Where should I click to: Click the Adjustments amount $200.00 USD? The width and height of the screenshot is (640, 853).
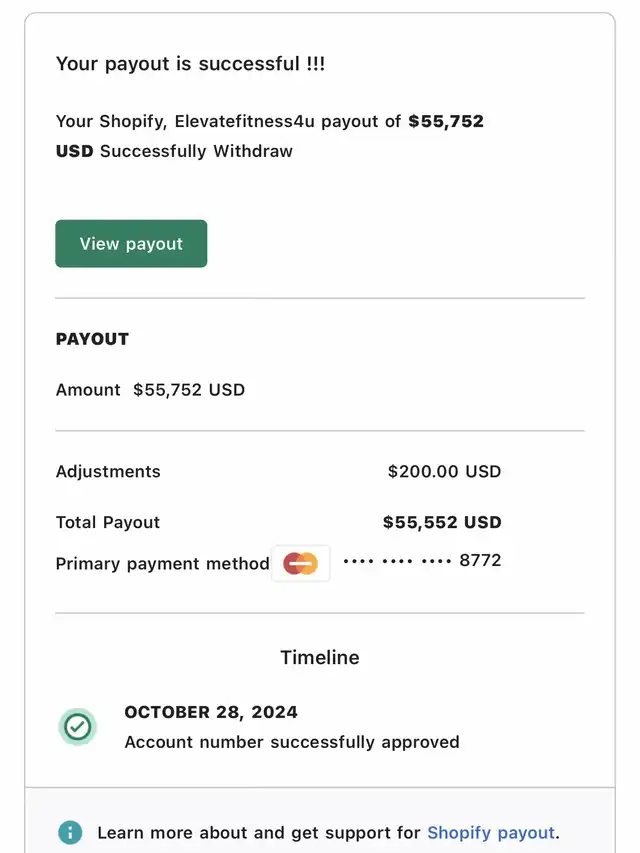(x=444, y=471)
